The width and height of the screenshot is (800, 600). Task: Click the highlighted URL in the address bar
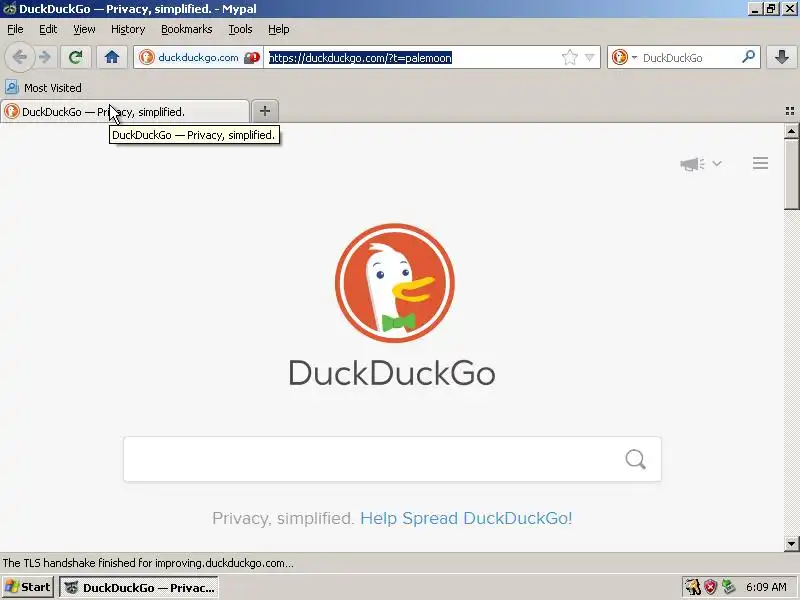click(x=360, y=58)
